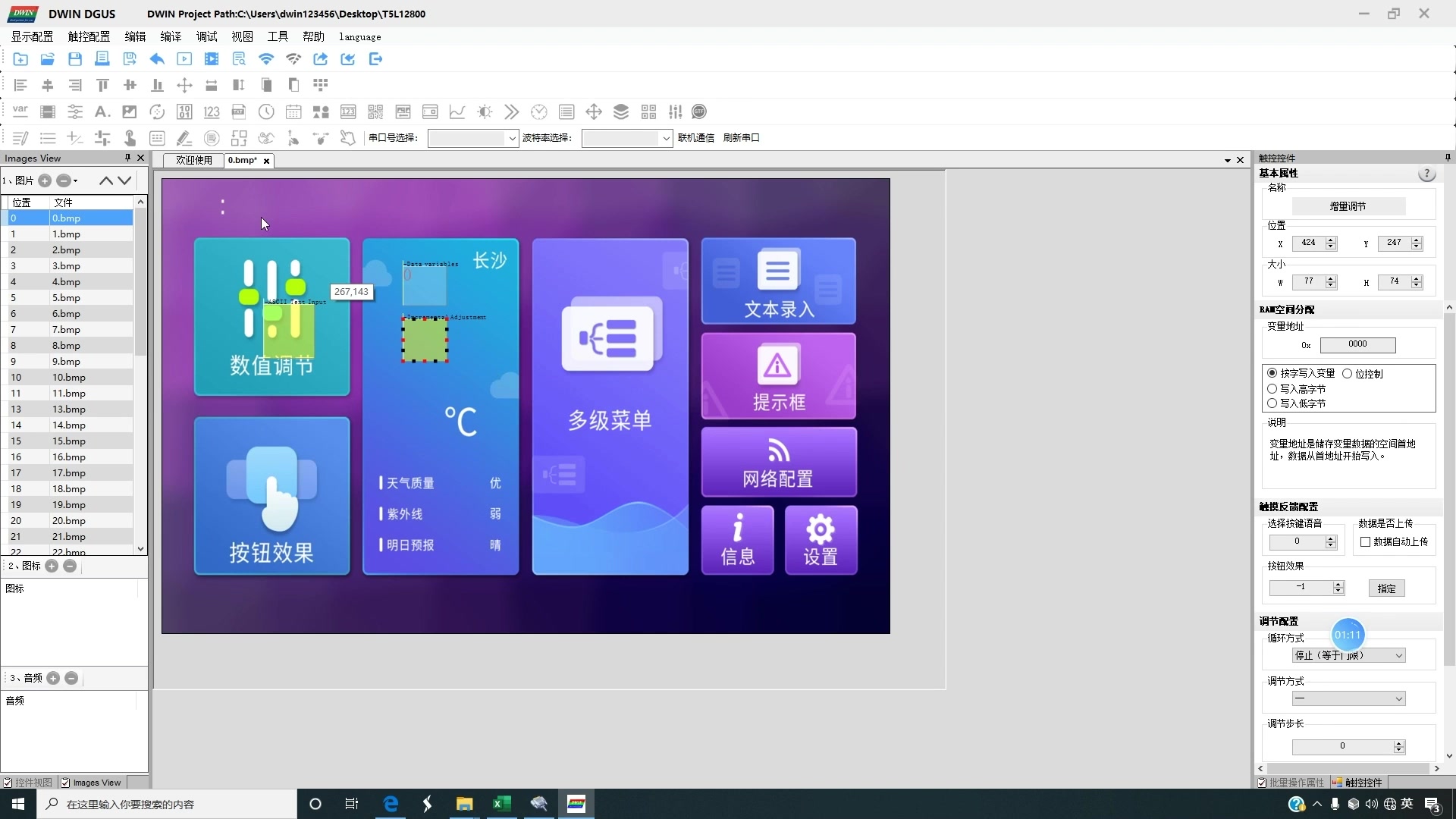Click the align left toolbar icon
The width and height of the screenshot is (1456, 819).
pyautogui.click(x=20, y=85)
